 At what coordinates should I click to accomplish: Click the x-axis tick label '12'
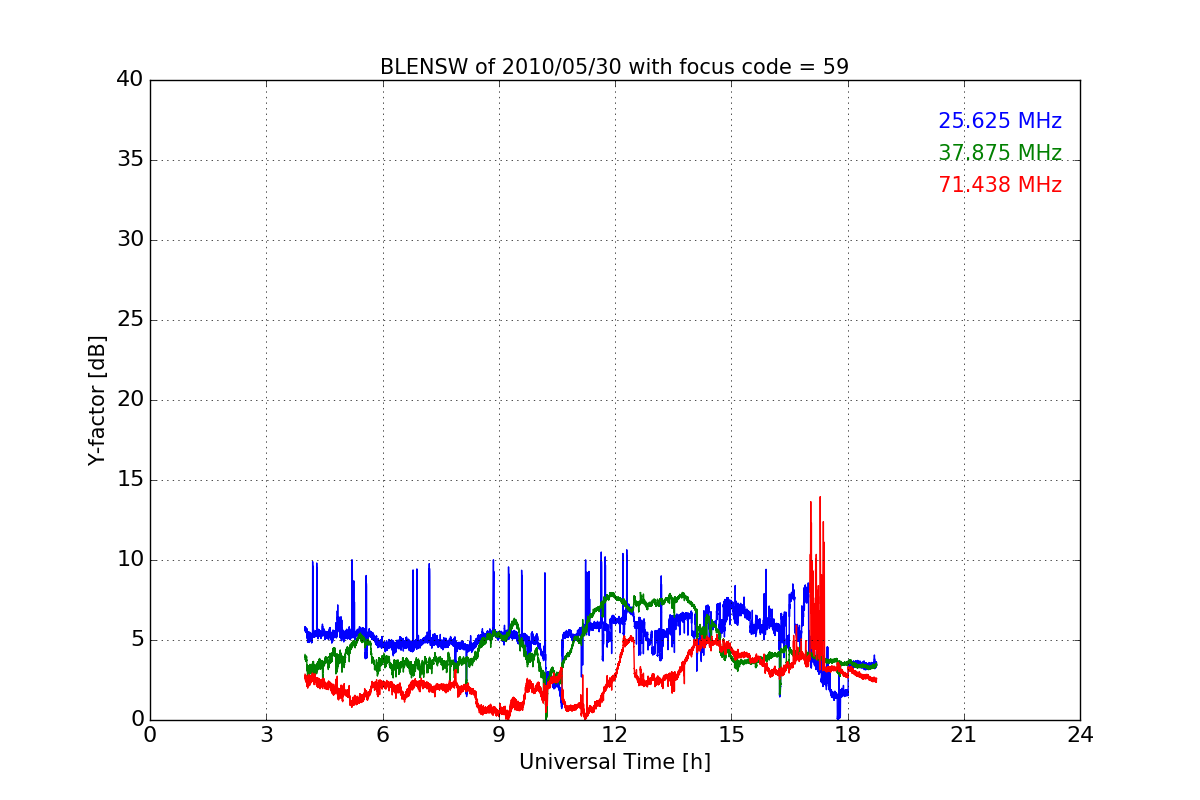coord(615,735)
